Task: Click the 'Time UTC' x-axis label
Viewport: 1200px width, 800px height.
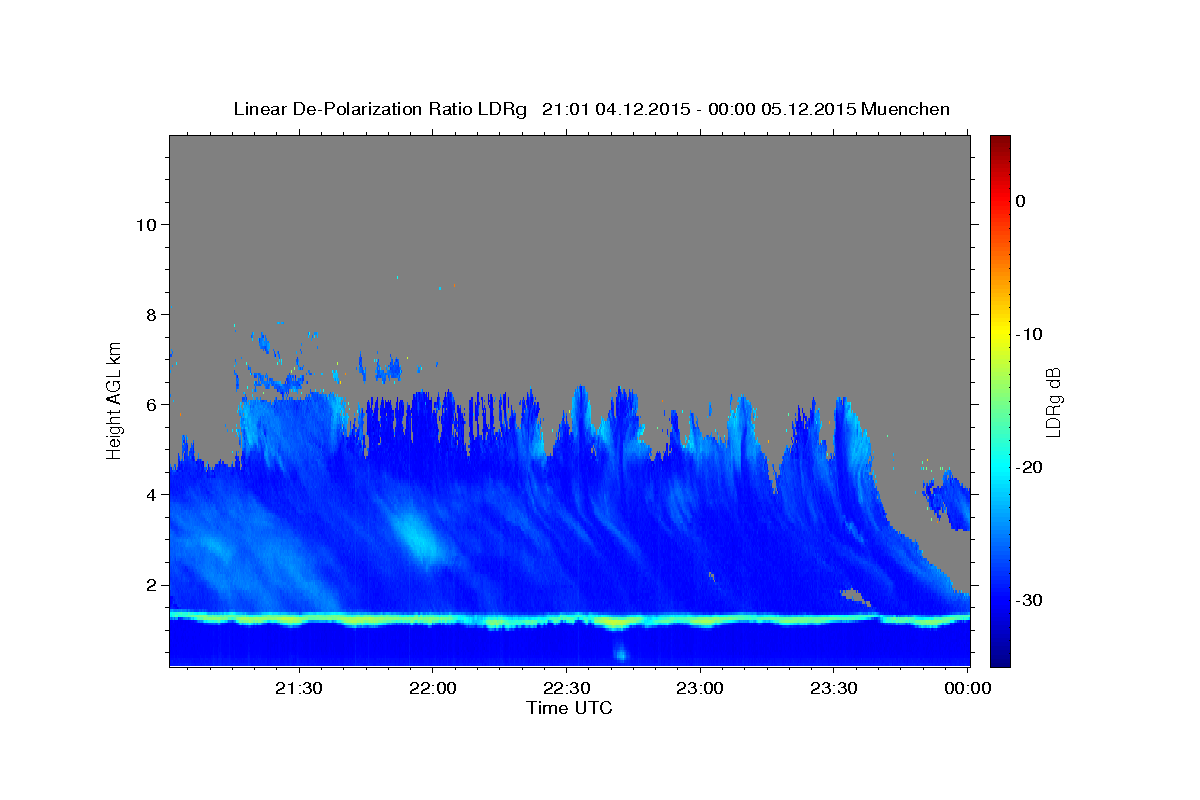Action: click(x=569, y=708)
